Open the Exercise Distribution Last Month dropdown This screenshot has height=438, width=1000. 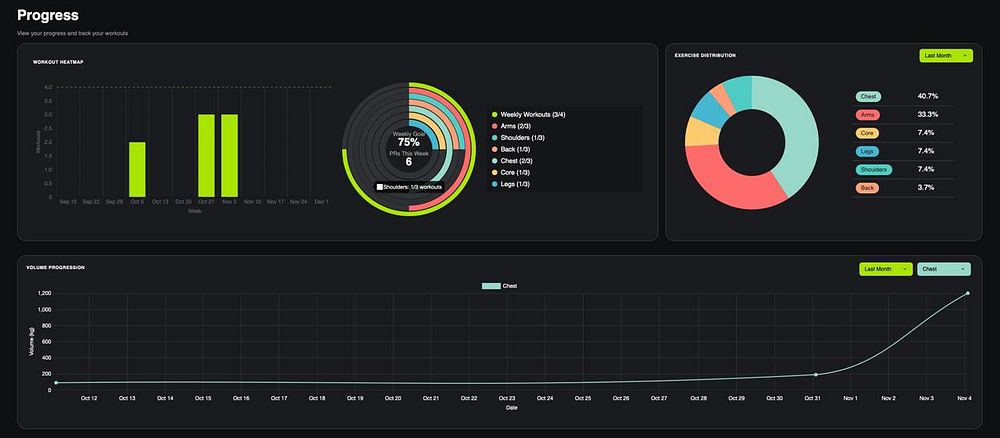(x=946, y=55)
